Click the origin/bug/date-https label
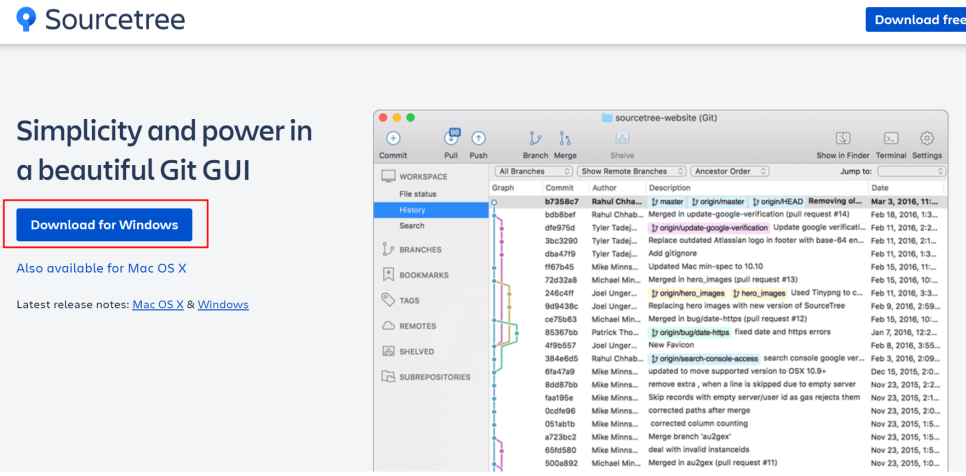Viewport: 966px width, 476px height. (690, 333)
